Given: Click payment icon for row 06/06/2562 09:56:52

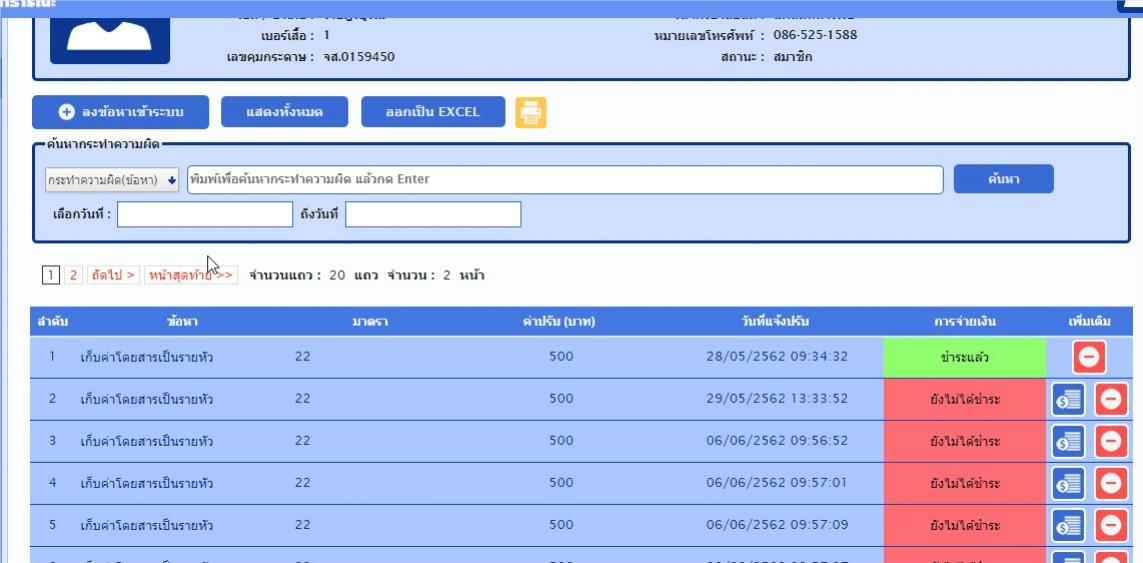Looking at the screenshot, I should pos(1068,441).
